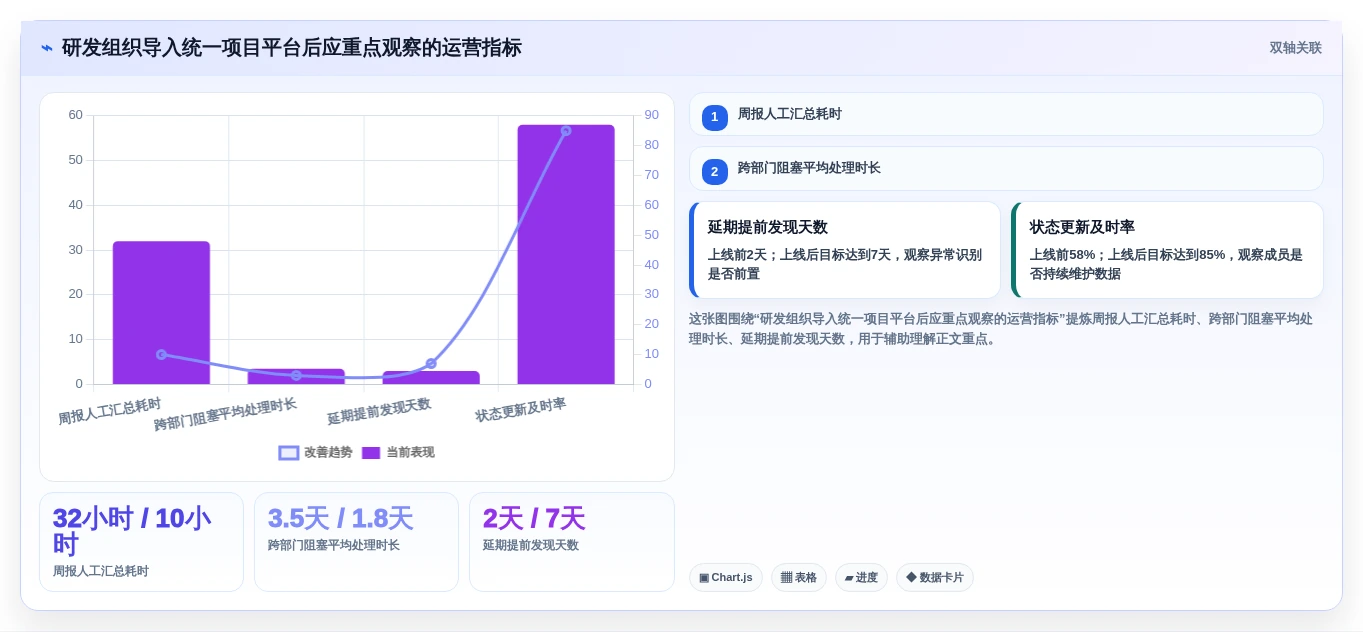Click the lightning icon beside the title
The height and width of the screenshot is (632, 1363).
pyautogui.click(x=47, y=48)
